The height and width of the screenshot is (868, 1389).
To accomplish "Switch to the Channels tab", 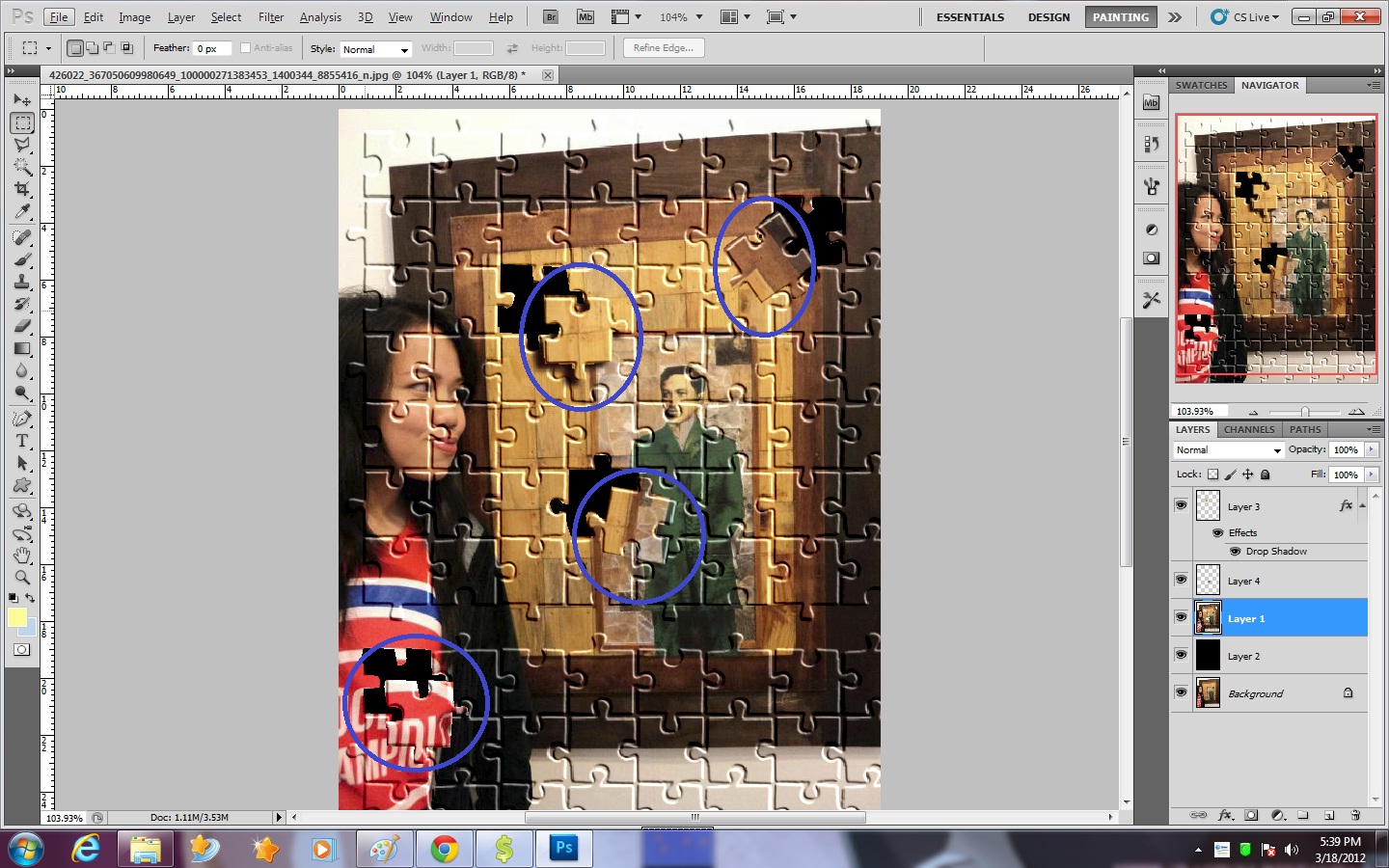I will click(1249, 429).
